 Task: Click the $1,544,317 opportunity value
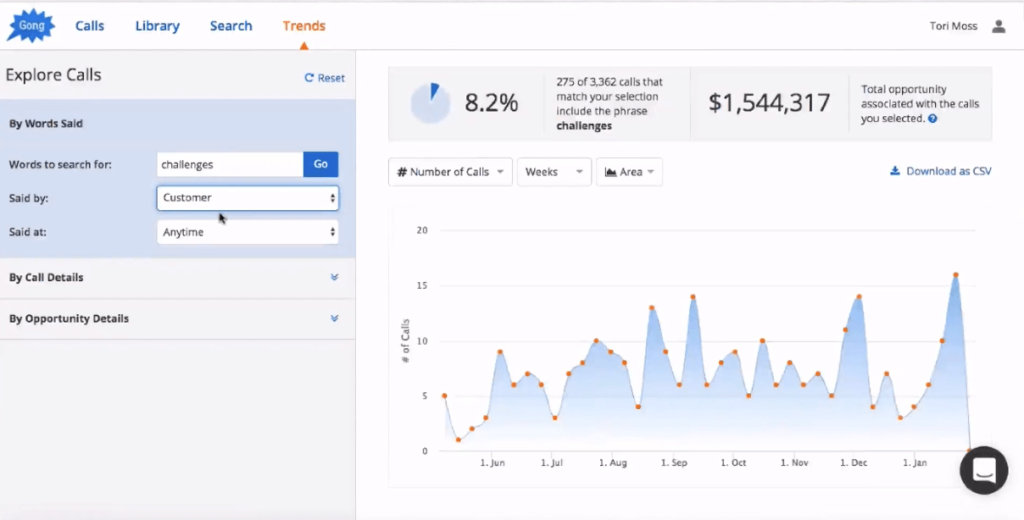(769, 103)
